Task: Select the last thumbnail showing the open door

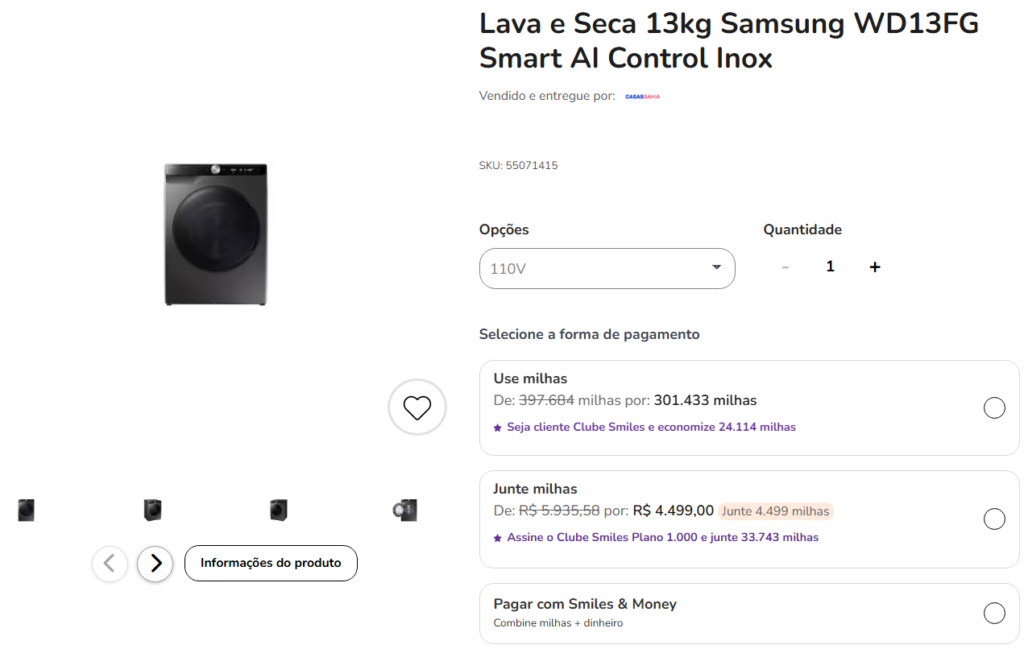Action: tap(403, 509)
